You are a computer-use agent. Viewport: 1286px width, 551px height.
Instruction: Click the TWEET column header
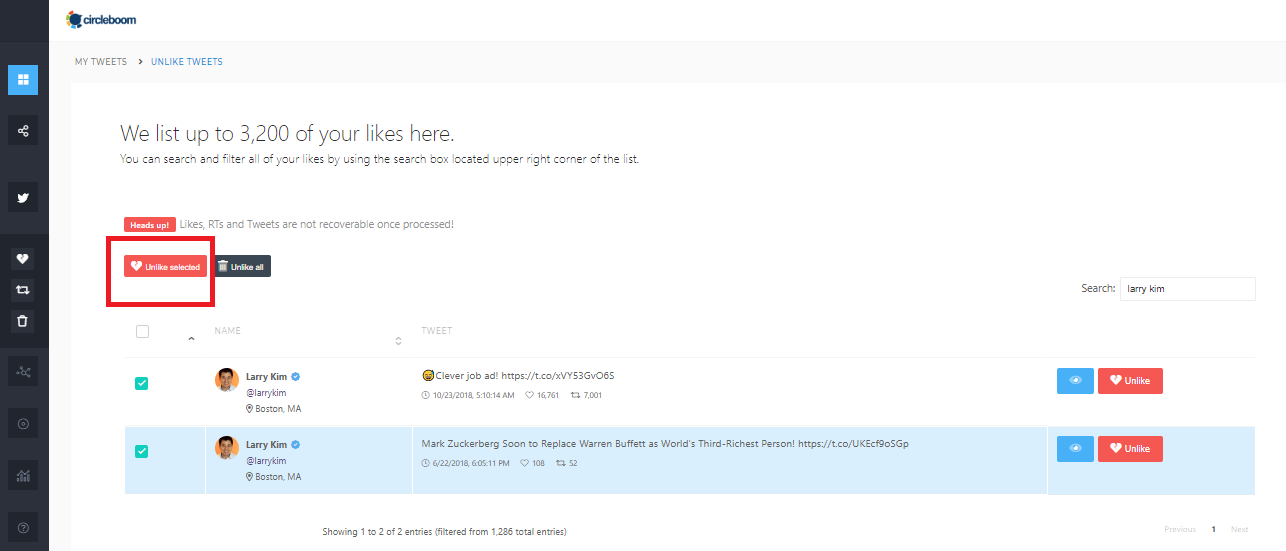[437, 330]
